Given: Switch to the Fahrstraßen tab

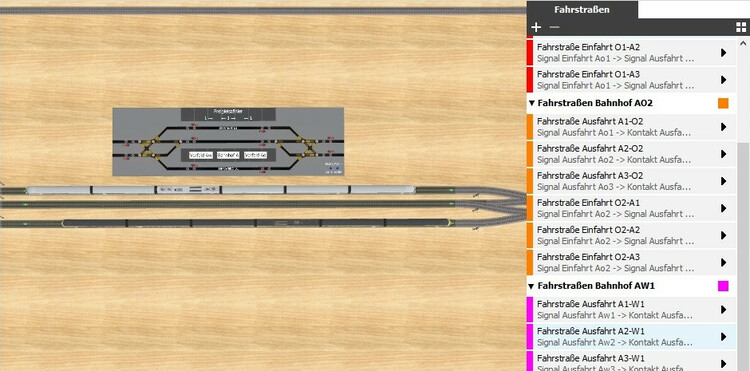Looking at the screenshot, I should (582, 10).
